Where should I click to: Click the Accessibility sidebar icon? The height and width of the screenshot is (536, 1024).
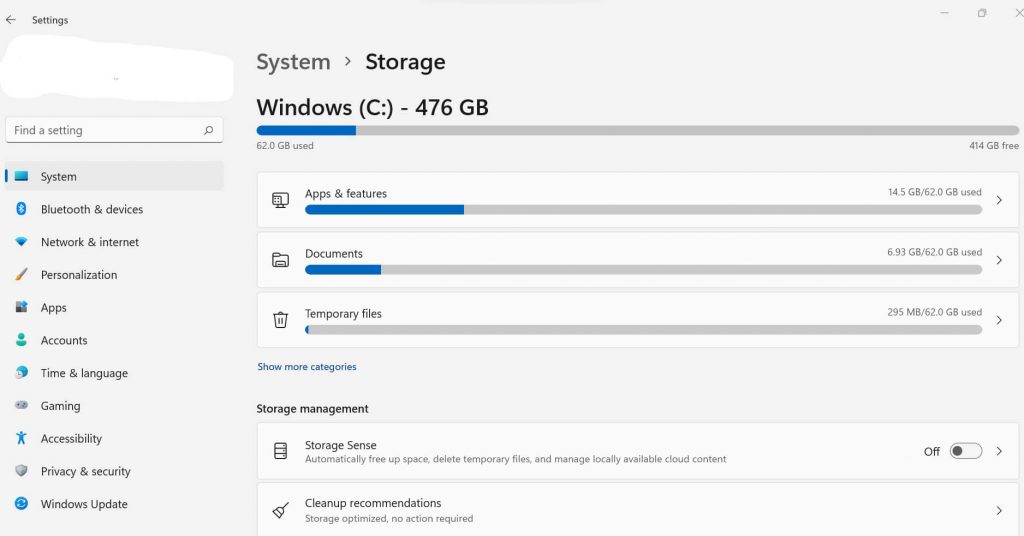coord(21,438)
